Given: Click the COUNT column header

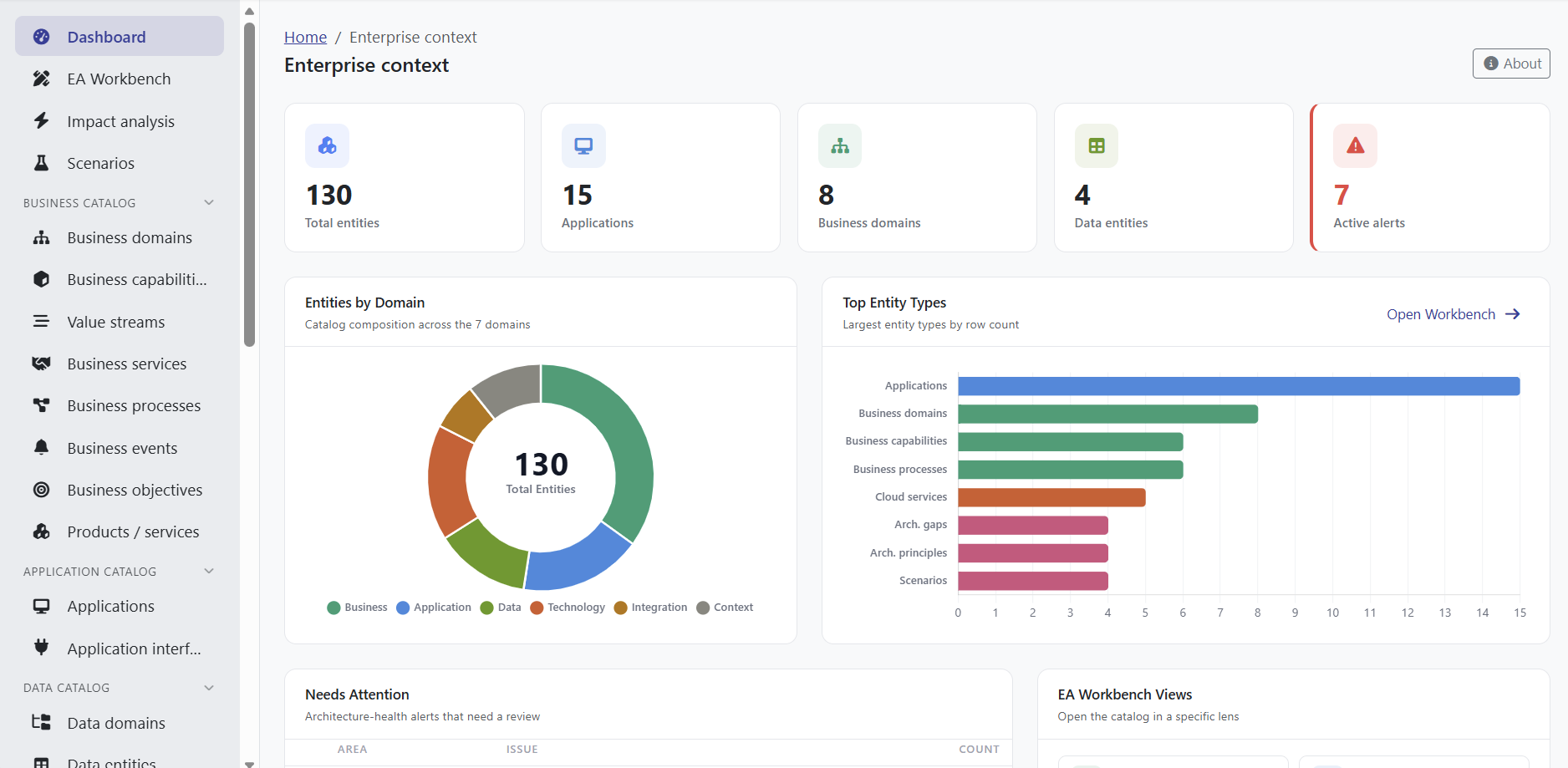Looking at the screenshot, I should point(979,750).
